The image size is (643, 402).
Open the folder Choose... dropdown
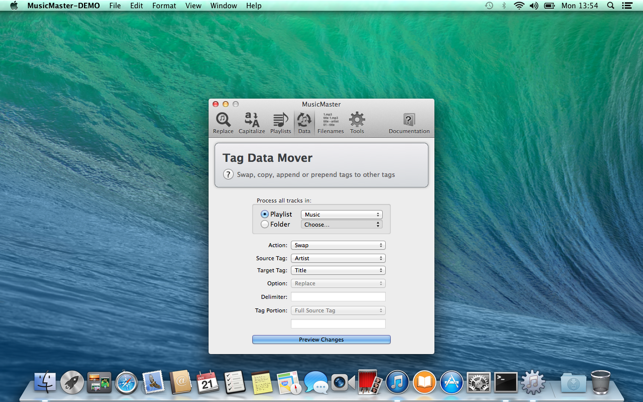[342, 224]
